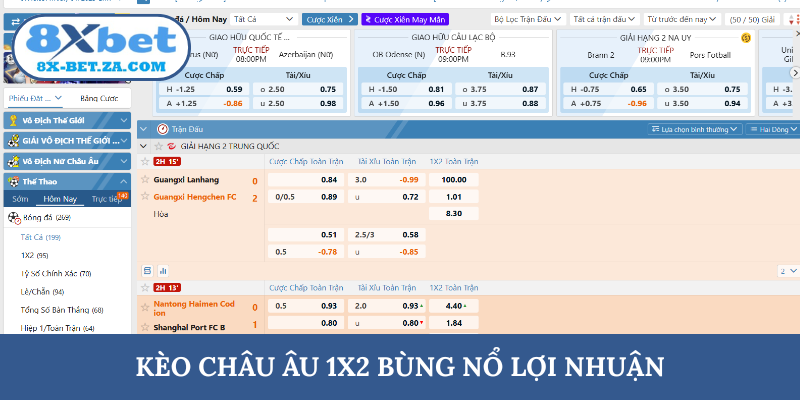The width and height of the screenshot is (800, 400).
Task: Open the Tất Cả dropdown
Action: click(x=264, y=19)
